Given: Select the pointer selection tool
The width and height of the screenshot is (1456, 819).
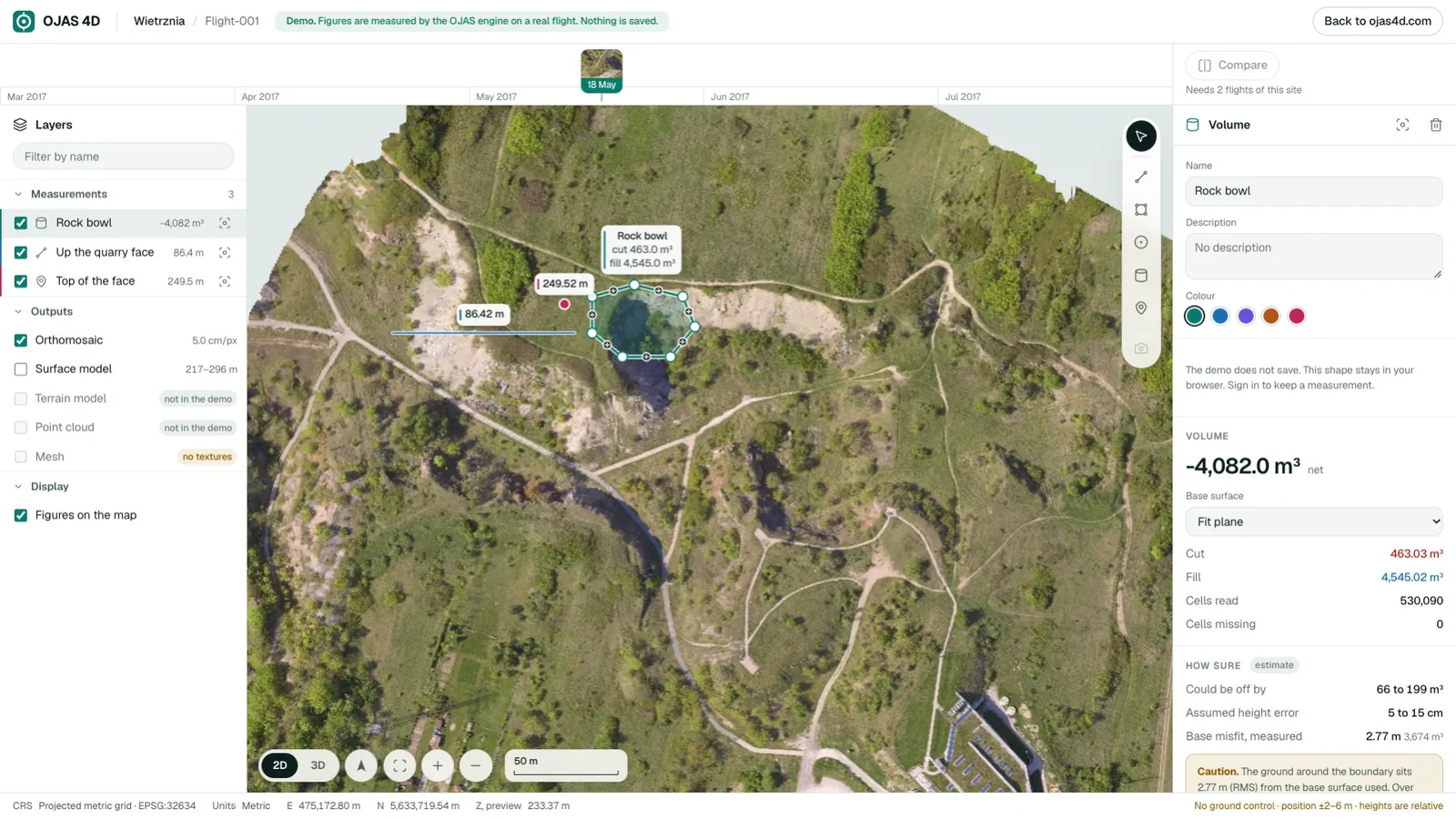Looking at the screenshot, I should (1141, 136).
